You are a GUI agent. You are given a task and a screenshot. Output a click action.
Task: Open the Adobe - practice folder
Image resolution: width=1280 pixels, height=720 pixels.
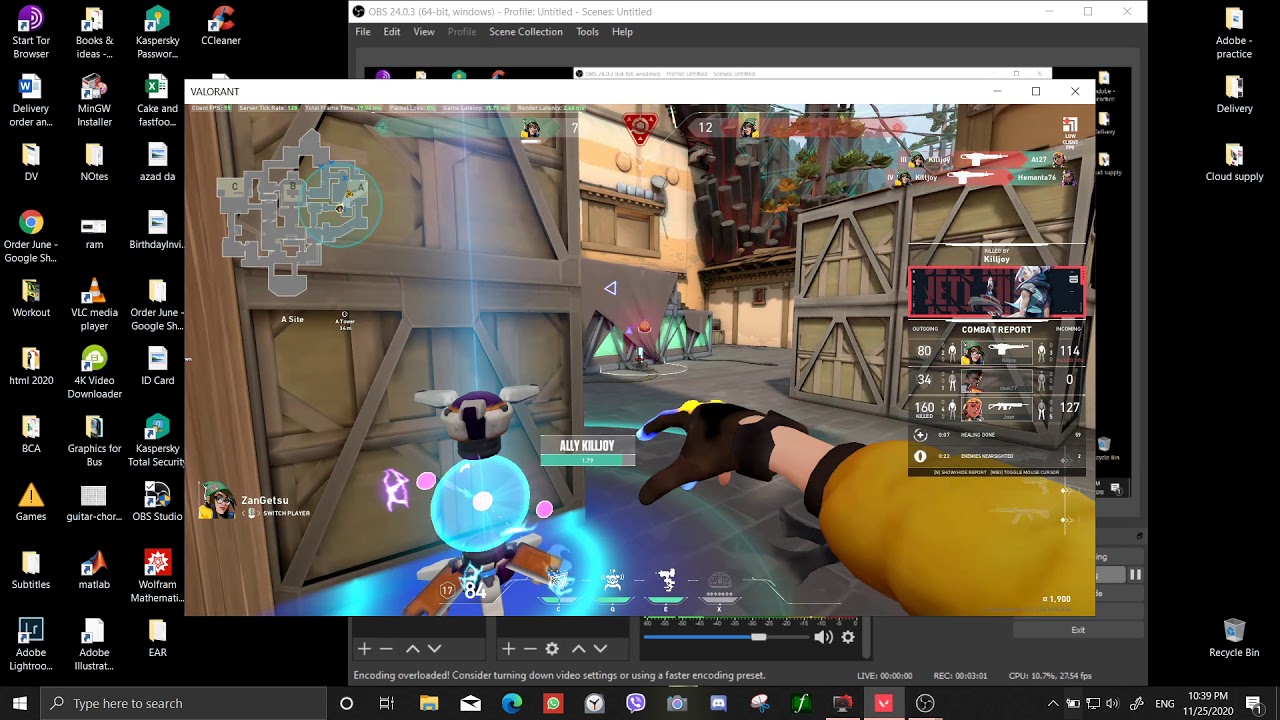(x=1234, y=34)
